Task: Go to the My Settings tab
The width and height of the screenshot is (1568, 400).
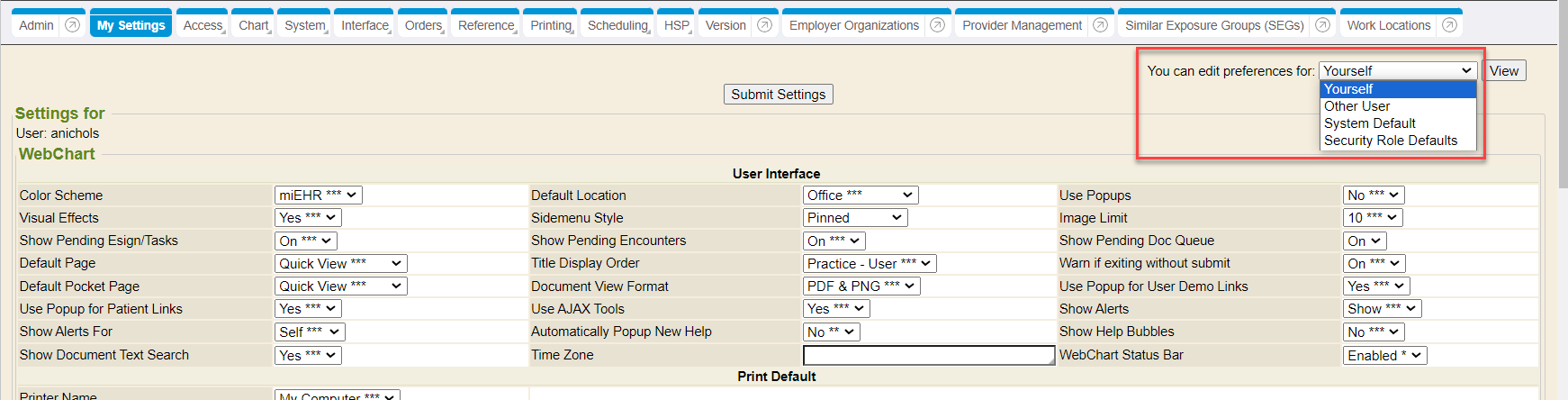Action: (131, 25)
